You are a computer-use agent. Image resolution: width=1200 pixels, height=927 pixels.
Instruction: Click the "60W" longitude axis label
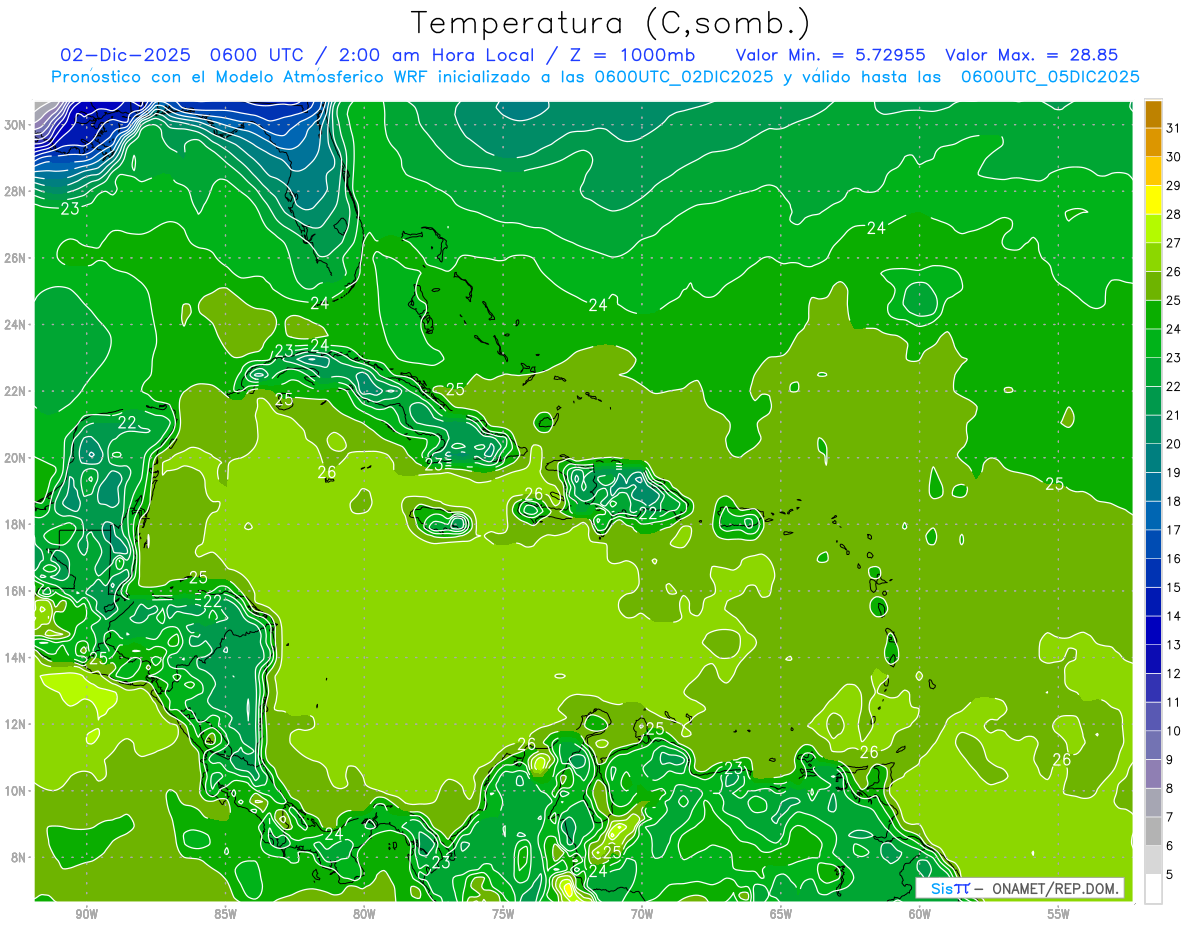pyautogui.click(x=920, y=915)
